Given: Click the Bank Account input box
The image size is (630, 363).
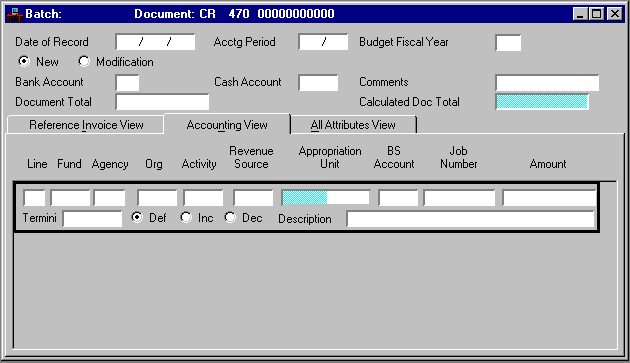Looking at the screenshot, I should click(x=127, y=83).
